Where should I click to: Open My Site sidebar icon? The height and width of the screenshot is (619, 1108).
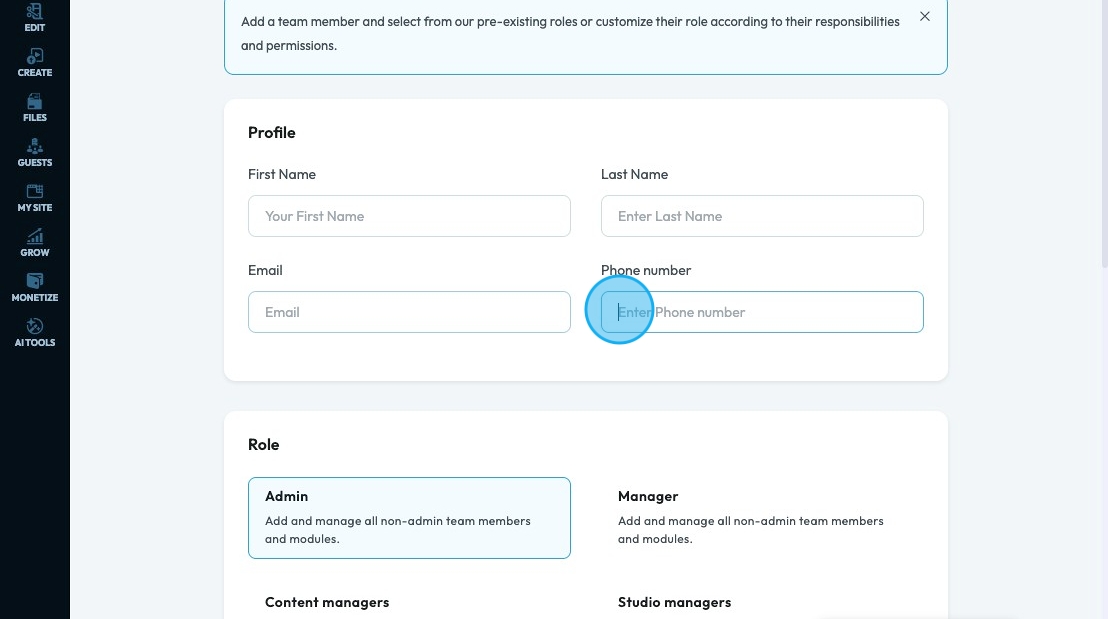point(35,197)
